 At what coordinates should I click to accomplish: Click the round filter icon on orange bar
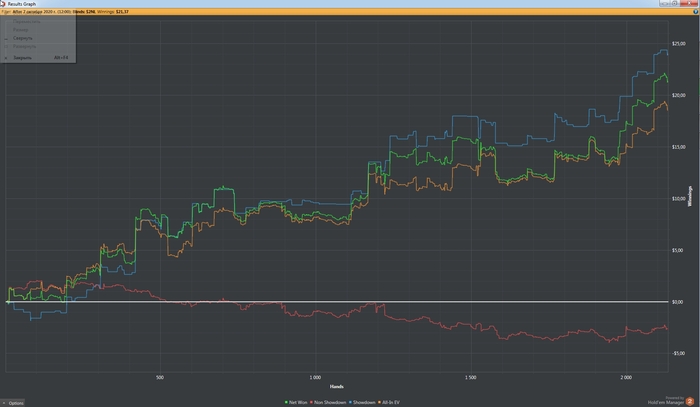(x=696, y=12)
